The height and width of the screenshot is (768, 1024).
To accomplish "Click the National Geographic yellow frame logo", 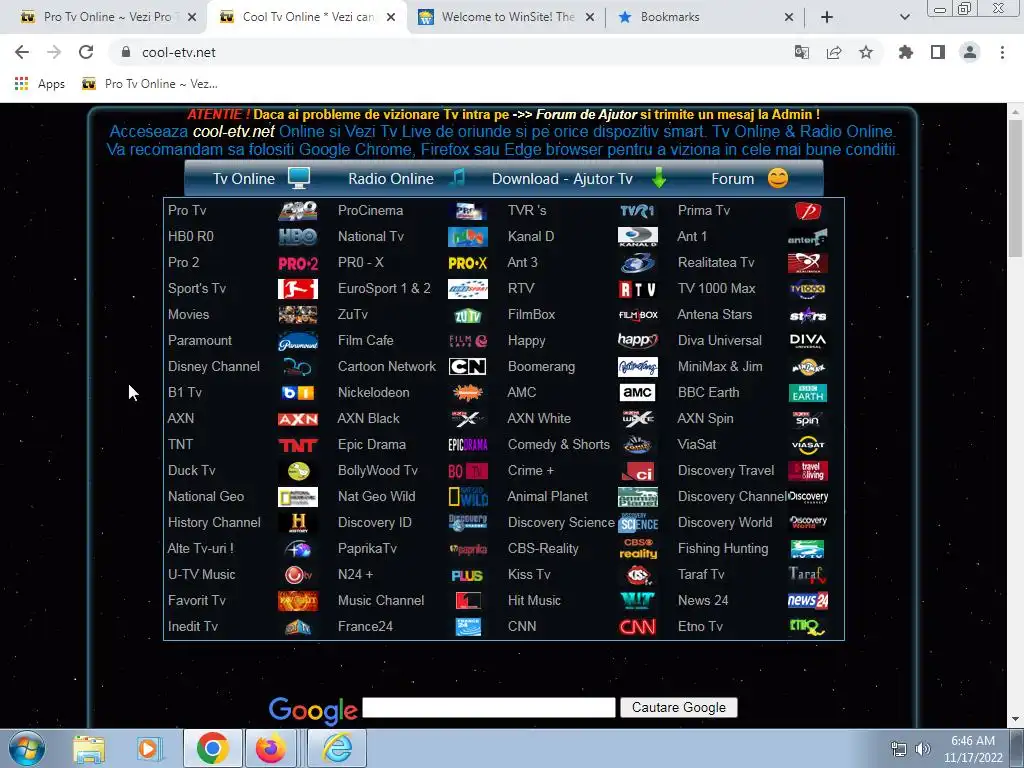I will tap(298, 497).
